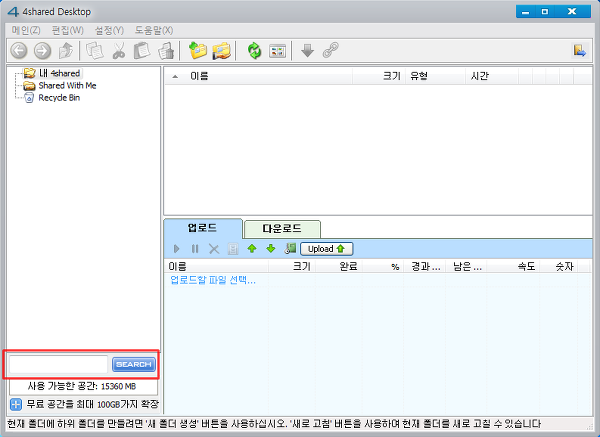Sort file list by 유형 column
The width and height of the screenshot is (600, 437).
pyautogui.click(x=419, y=76)
